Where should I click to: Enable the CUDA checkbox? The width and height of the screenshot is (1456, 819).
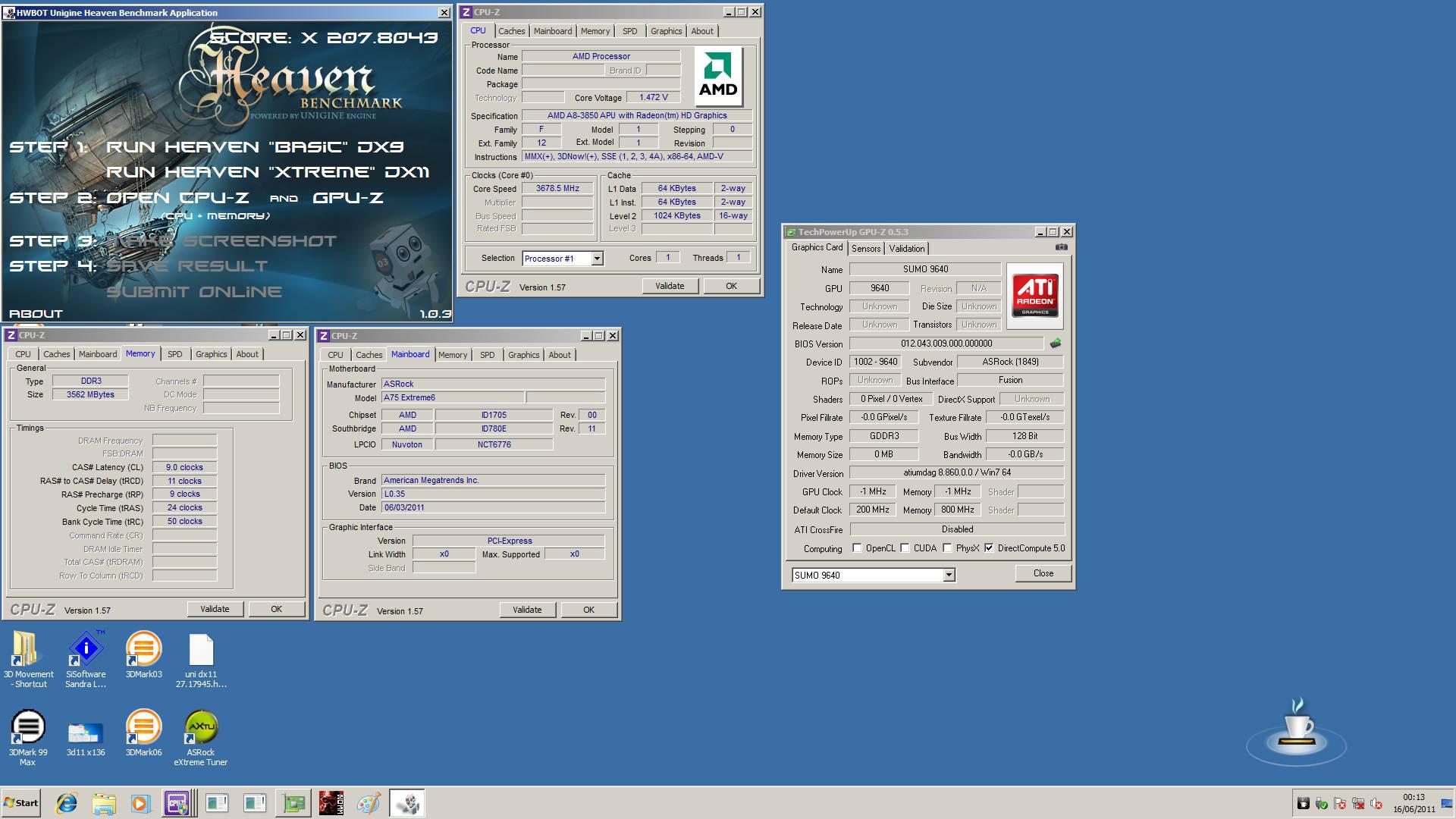point(905,548)
